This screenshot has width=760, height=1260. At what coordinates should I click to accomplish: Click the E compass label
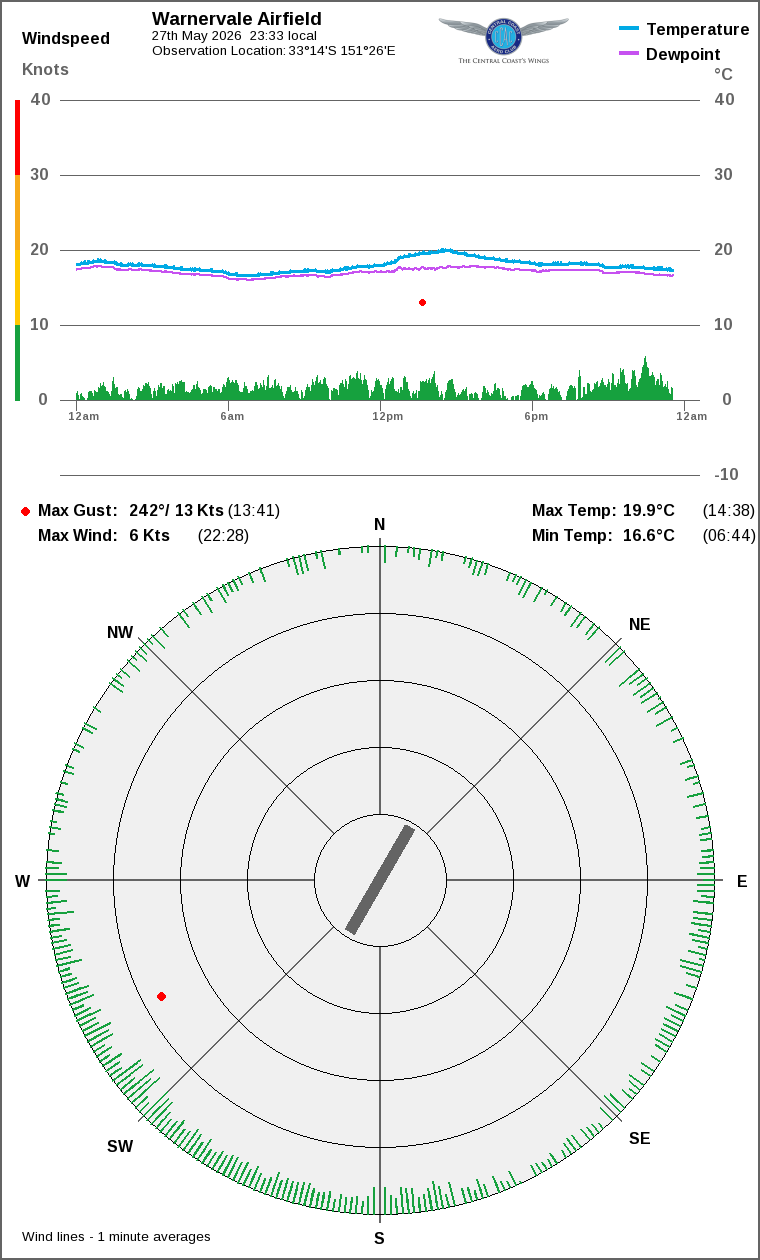point(742,881)
